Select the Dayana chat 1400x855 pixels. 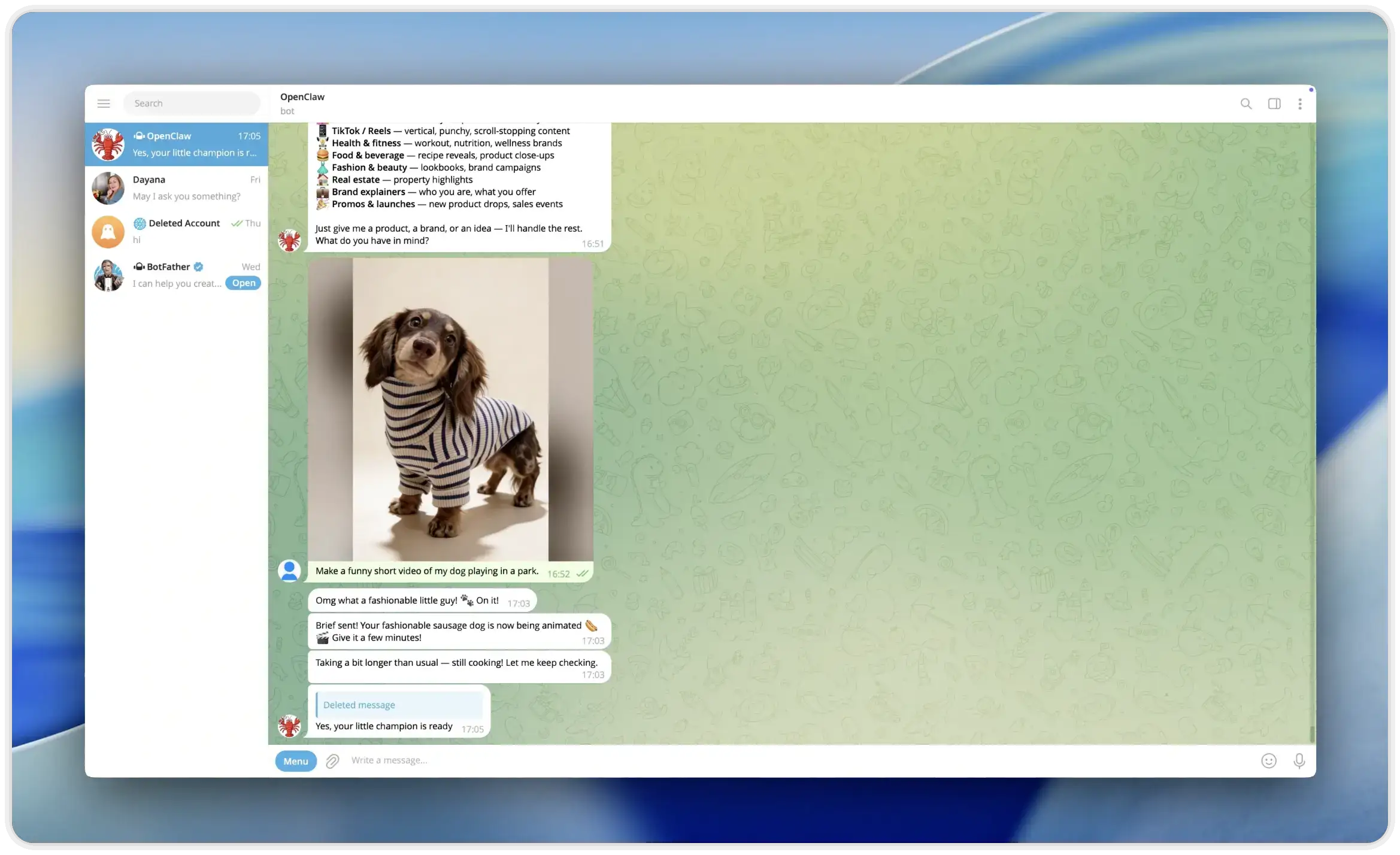point(177,188)
